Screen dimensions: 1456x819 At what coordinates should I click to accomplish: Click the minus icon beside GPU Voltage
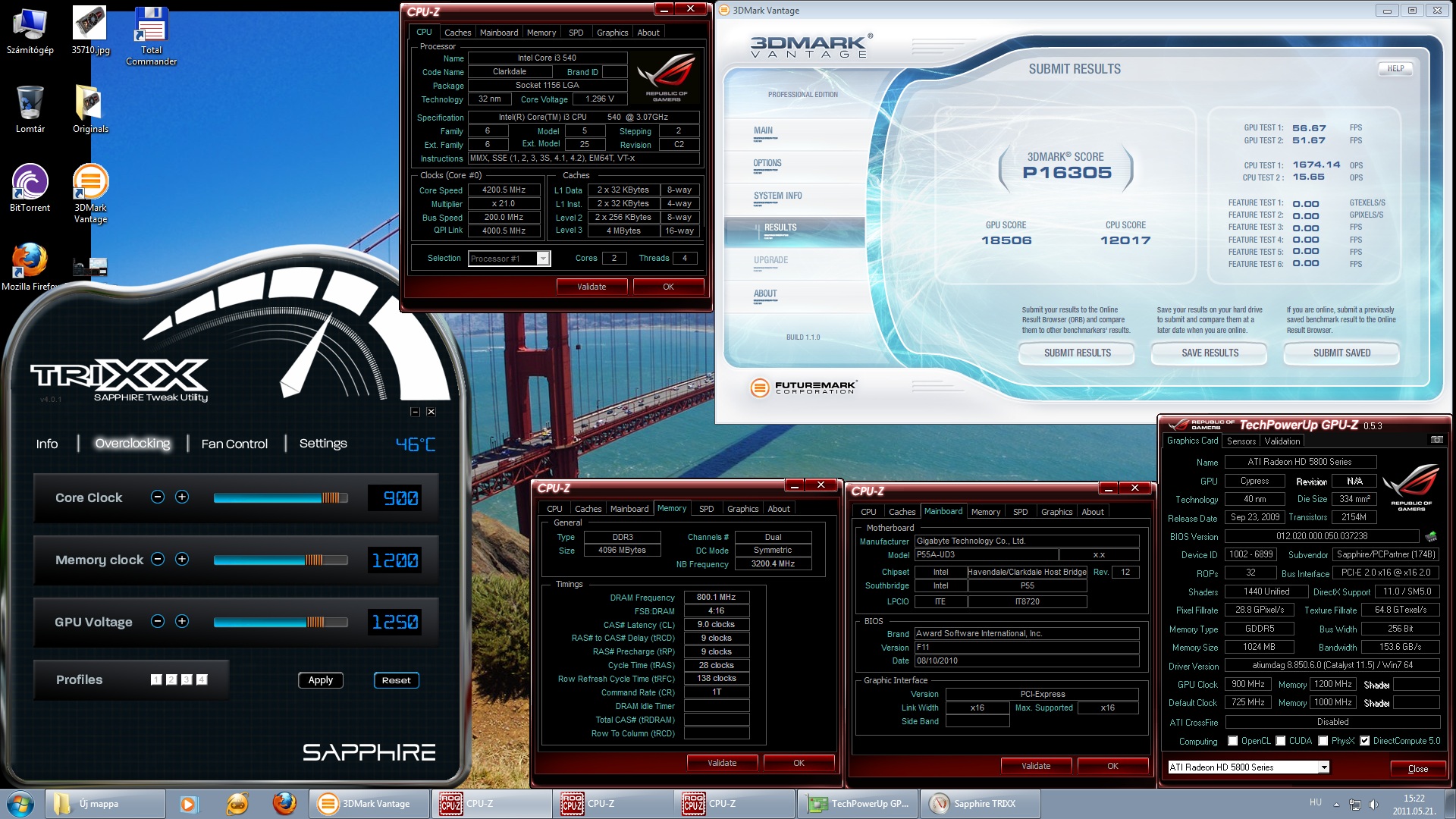pyautogui.click(x=158, y=621)
